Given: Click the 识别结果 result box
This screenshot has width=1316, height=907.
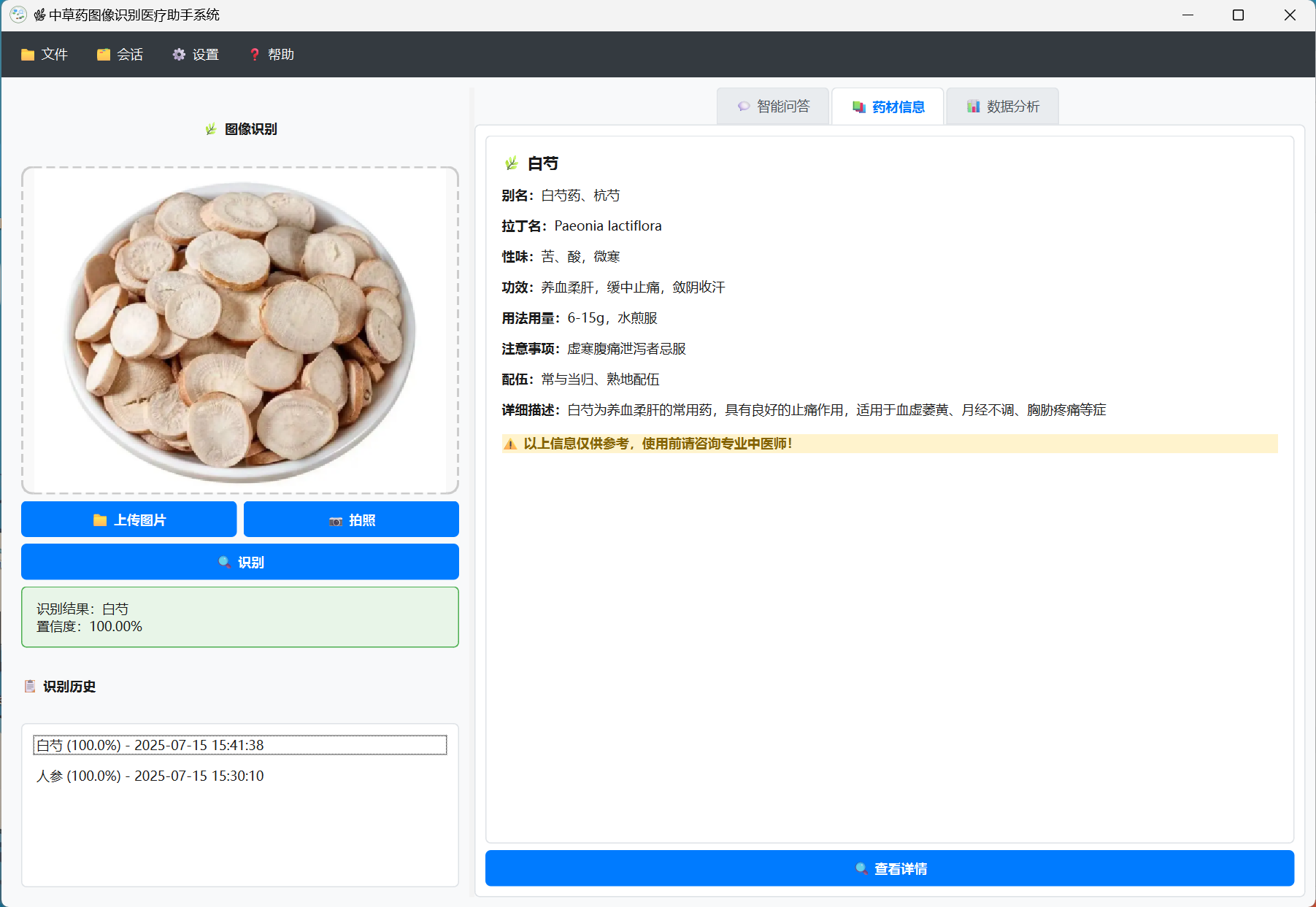Looking at the screenshot, I should tap(240, 617).
